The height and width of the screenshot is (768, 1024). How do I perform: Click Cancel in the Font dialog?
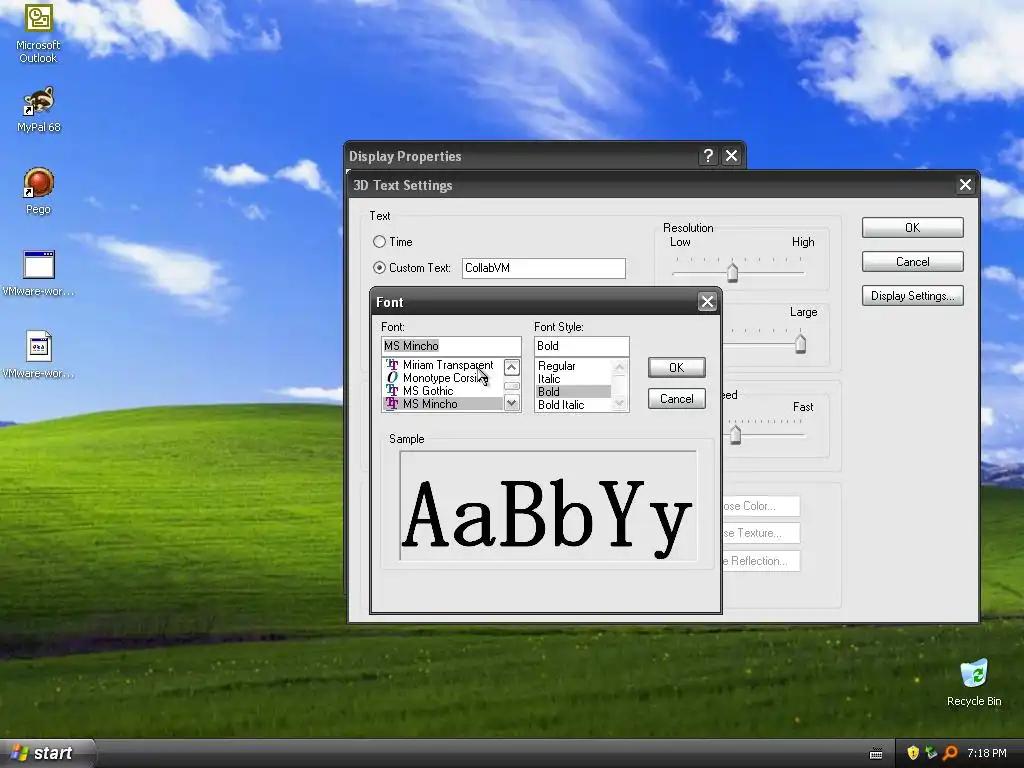[677, 399]
